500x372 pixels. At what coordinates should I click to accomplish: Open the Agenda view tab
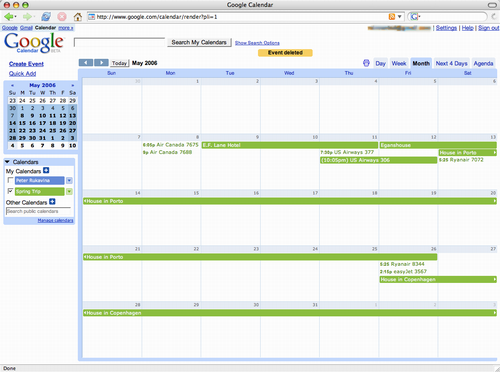(x=483, y=63)
